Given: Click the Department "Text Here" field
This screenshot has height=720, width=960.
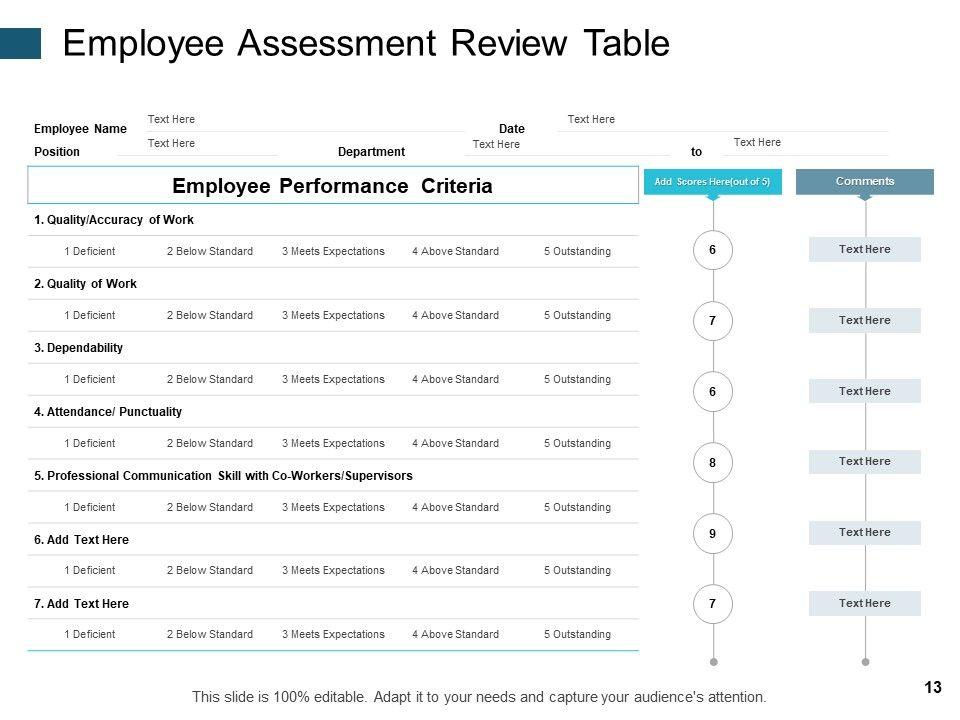Looking at the screenshot, I should (x=496, y=144).
